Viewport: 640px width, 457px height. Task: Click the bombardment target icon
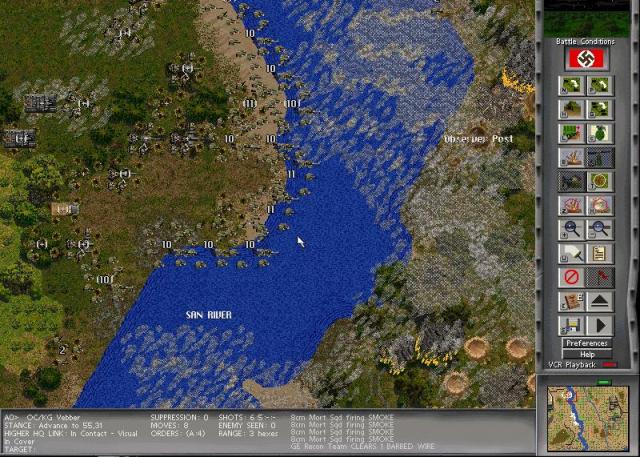tap(600, 181)
